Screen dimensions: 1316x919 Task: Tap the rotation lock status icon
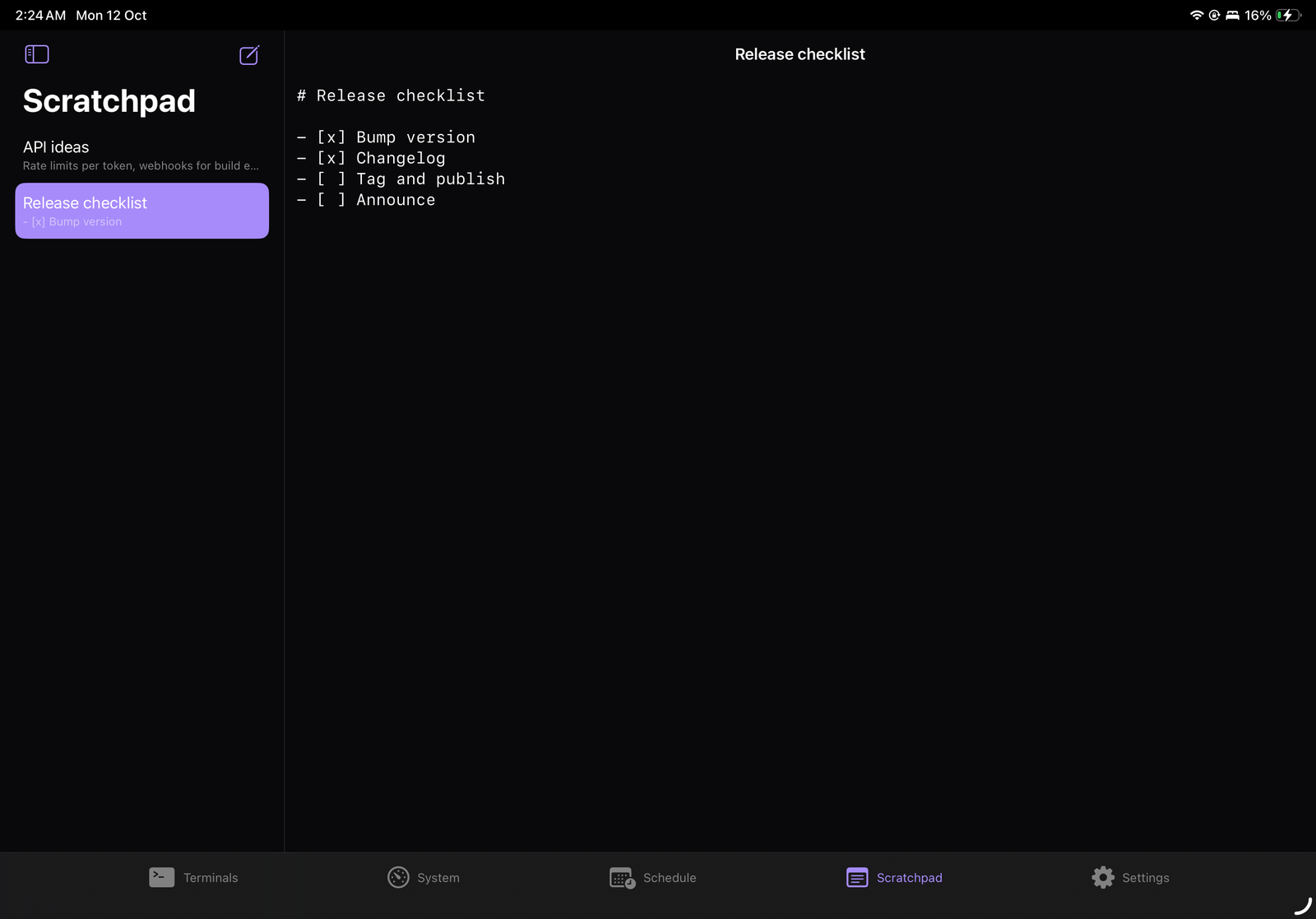pyautogui.click(x=1214, y=15)
